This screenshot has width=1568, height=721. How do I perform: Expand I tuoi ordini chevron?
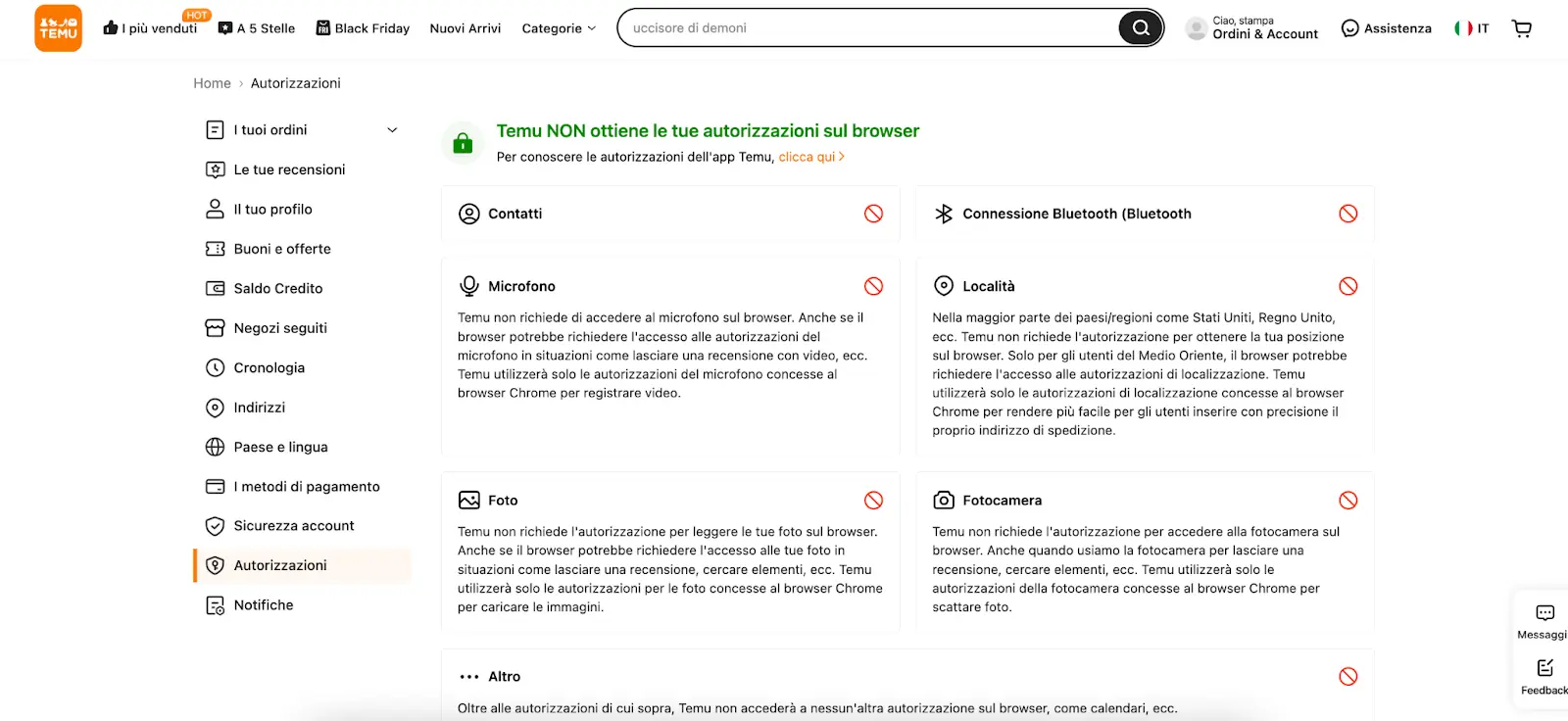[x=392, y=130]
